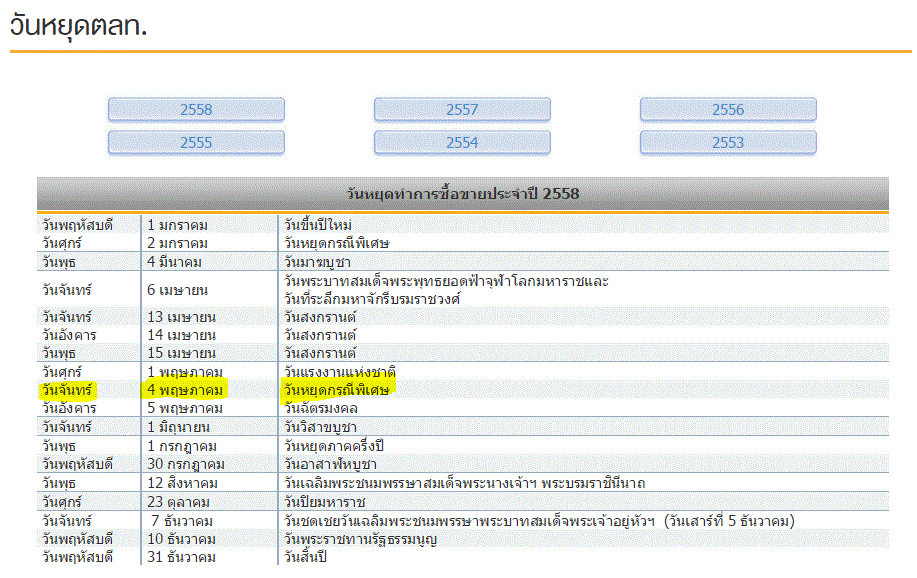
Task: Select the date cell 4 มีนาคม
Action: coord(174,262)
